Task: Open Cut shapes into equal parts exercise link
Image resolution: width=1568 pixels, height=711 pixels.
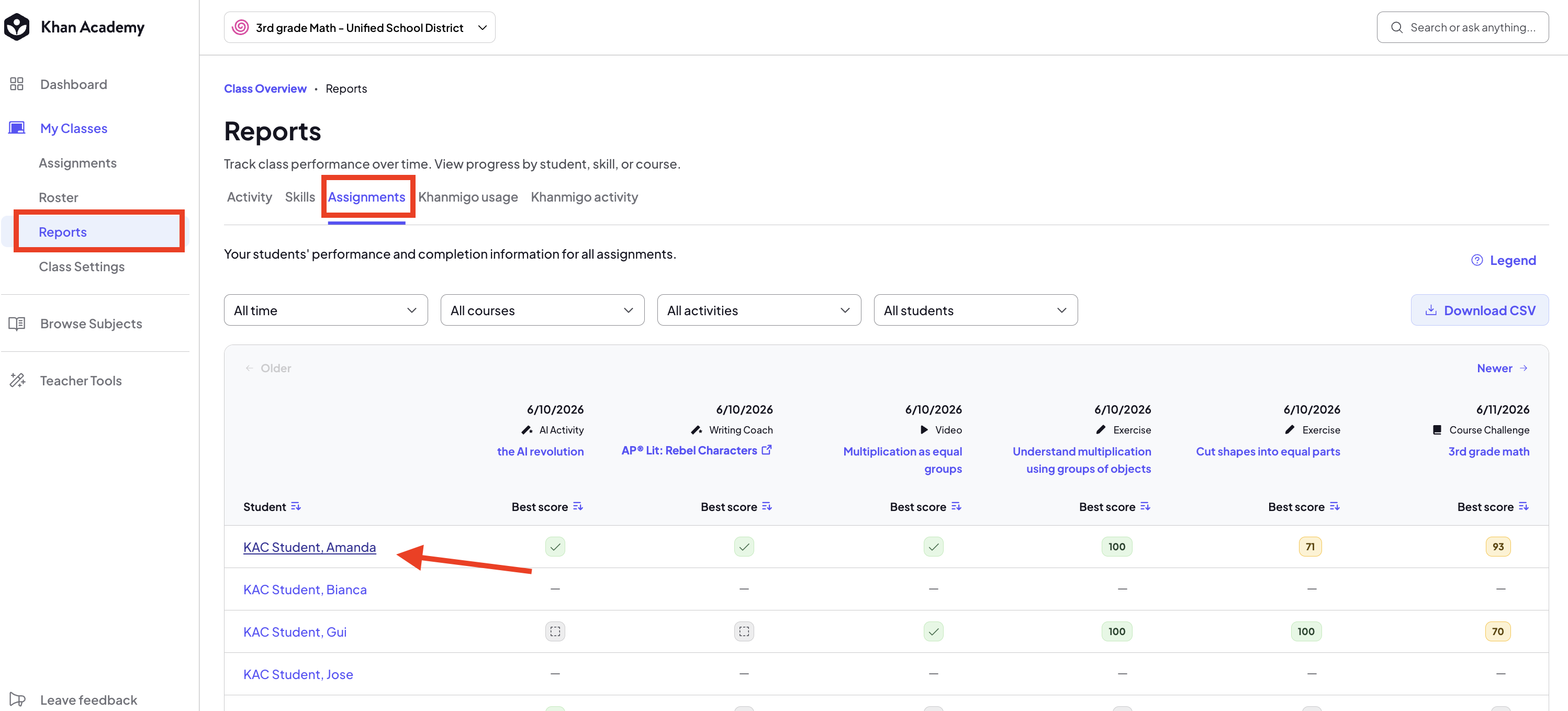Action: 1268,452
